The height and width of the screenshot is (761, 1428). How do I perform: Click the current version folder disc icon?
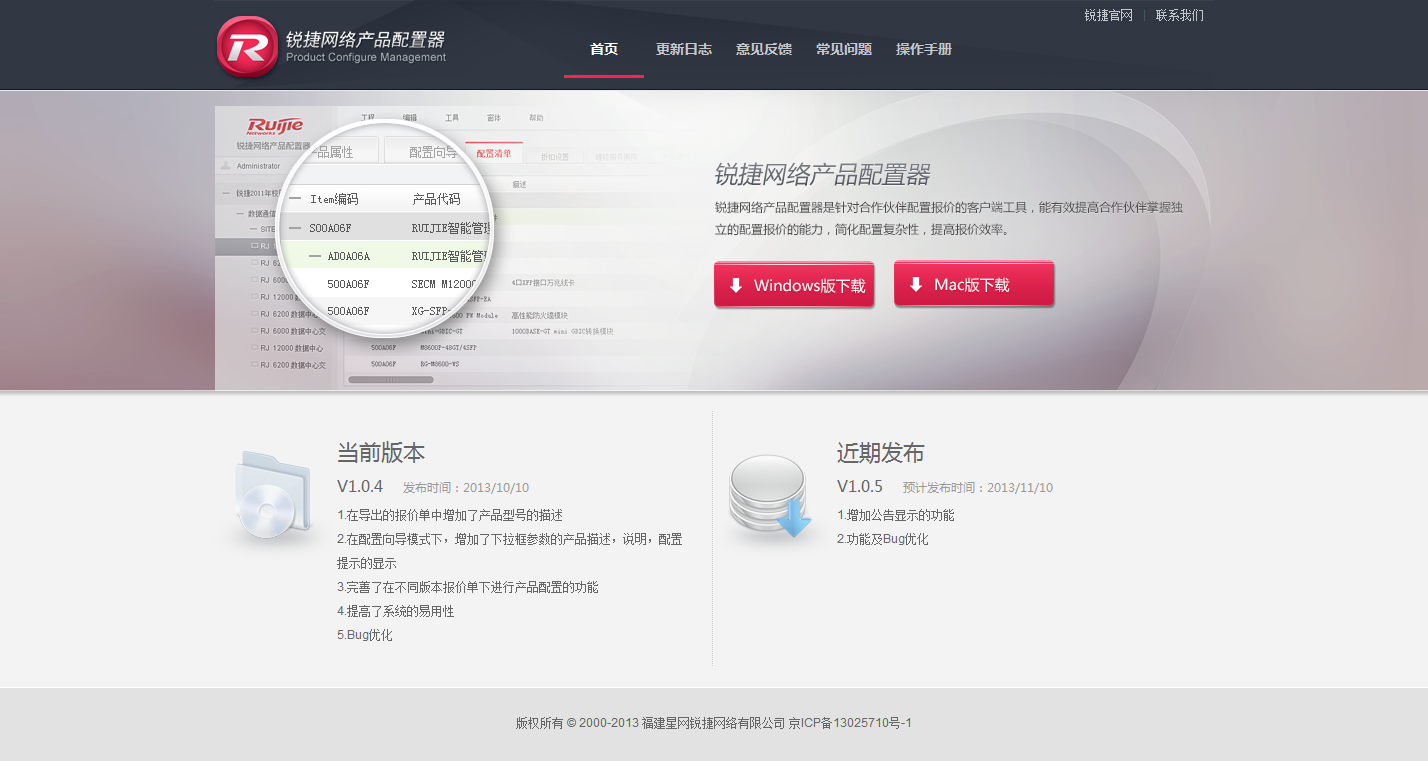coord(272,497)
